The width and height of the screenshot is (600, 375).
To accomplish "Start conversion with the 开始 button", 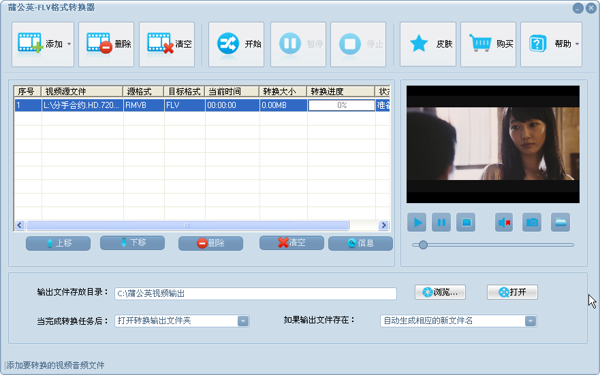I will coord(236,44).
